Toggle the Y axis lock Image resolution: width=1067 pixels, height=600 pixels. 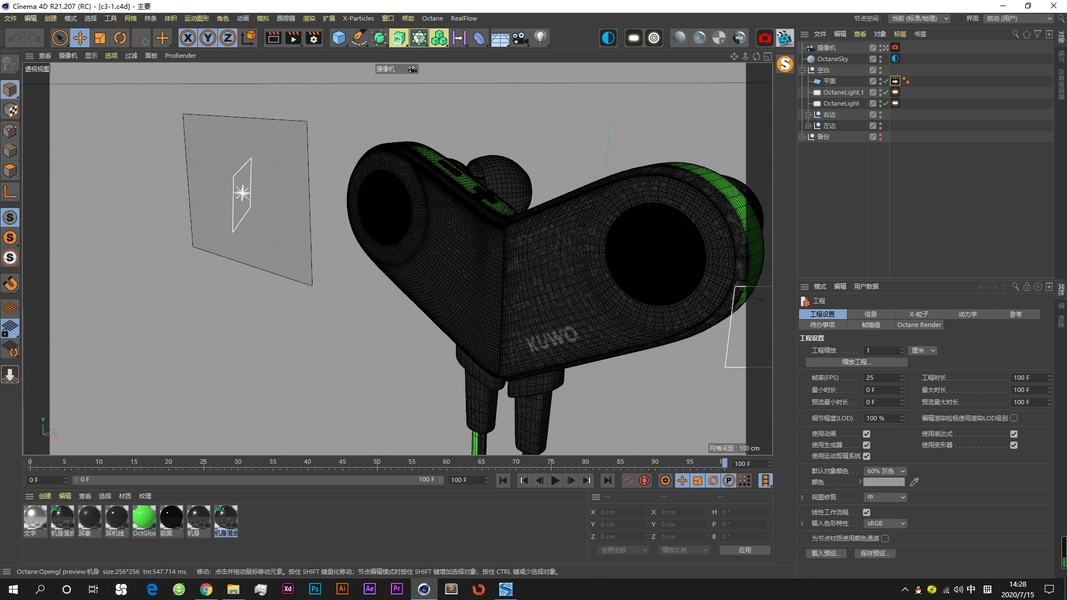tap(208, 38)
